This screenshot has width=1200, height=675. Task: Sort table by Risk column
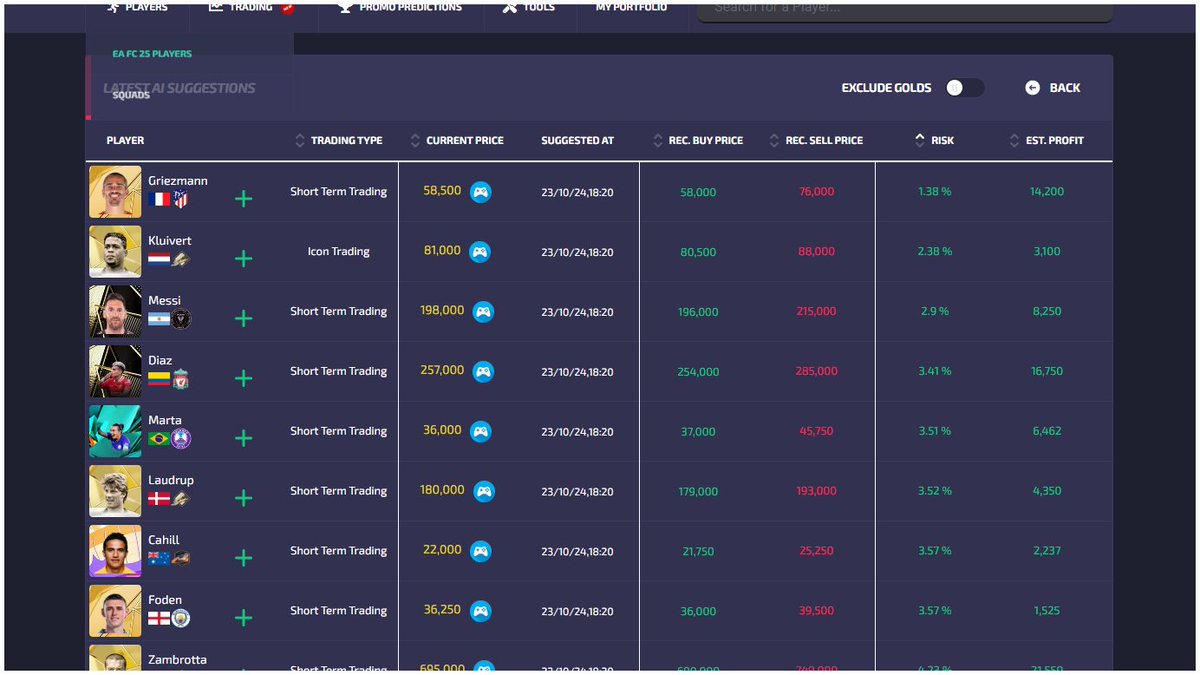[x=934, y=141]
